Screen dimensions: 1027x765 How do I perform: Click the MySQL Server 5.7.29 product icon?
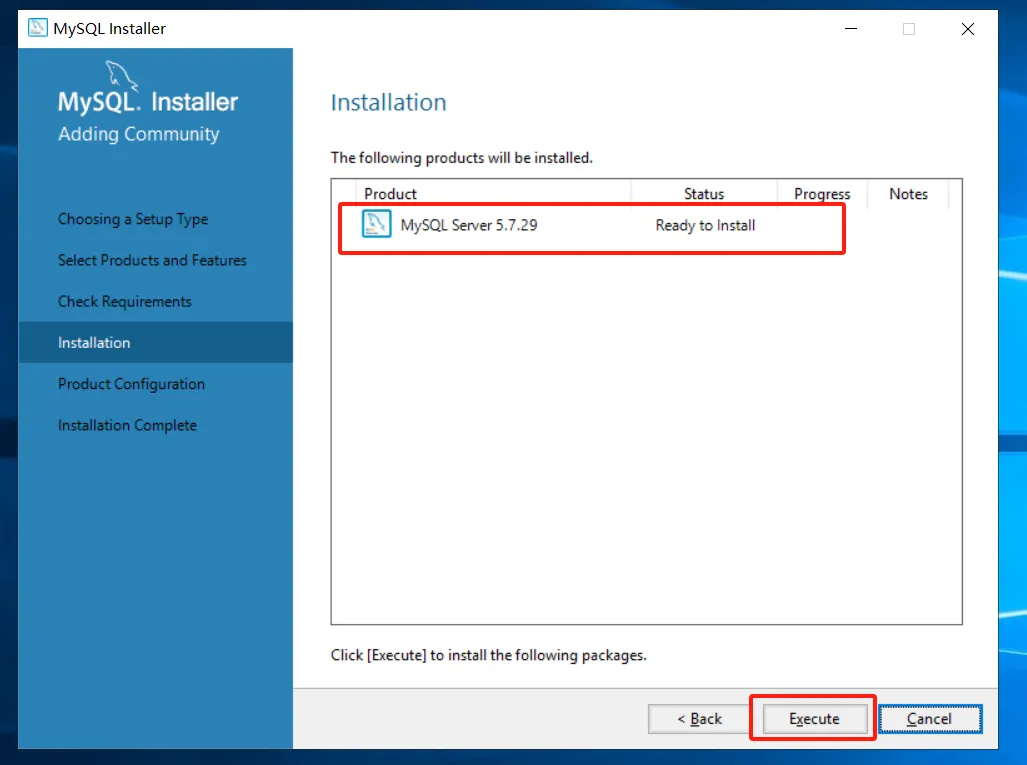tap(376, 224)
